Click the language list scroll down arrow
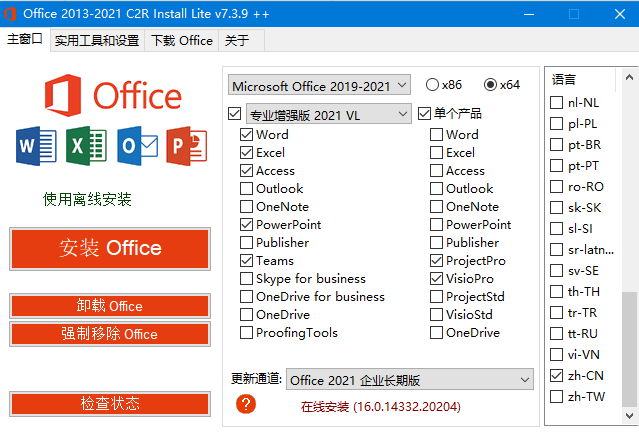 tap(629, 416)
